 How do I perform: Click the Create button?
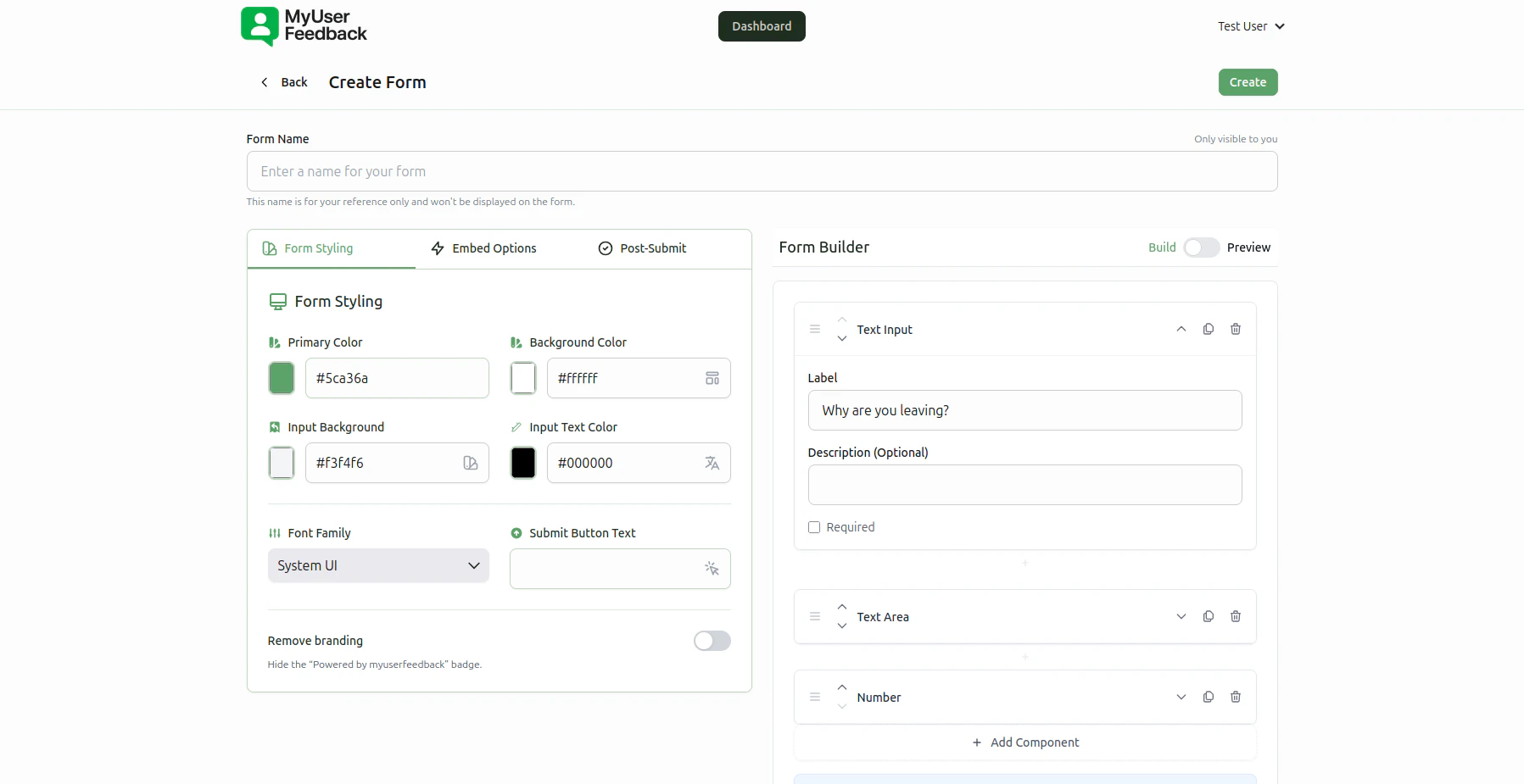1247,82
